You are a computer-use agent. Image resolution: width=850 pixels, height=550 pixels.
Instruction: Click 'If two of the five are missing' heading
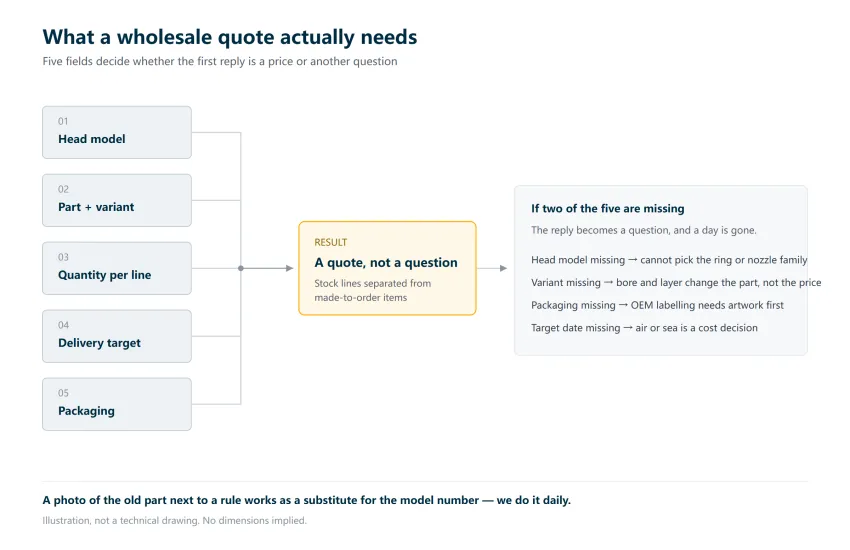click(607, 209)
